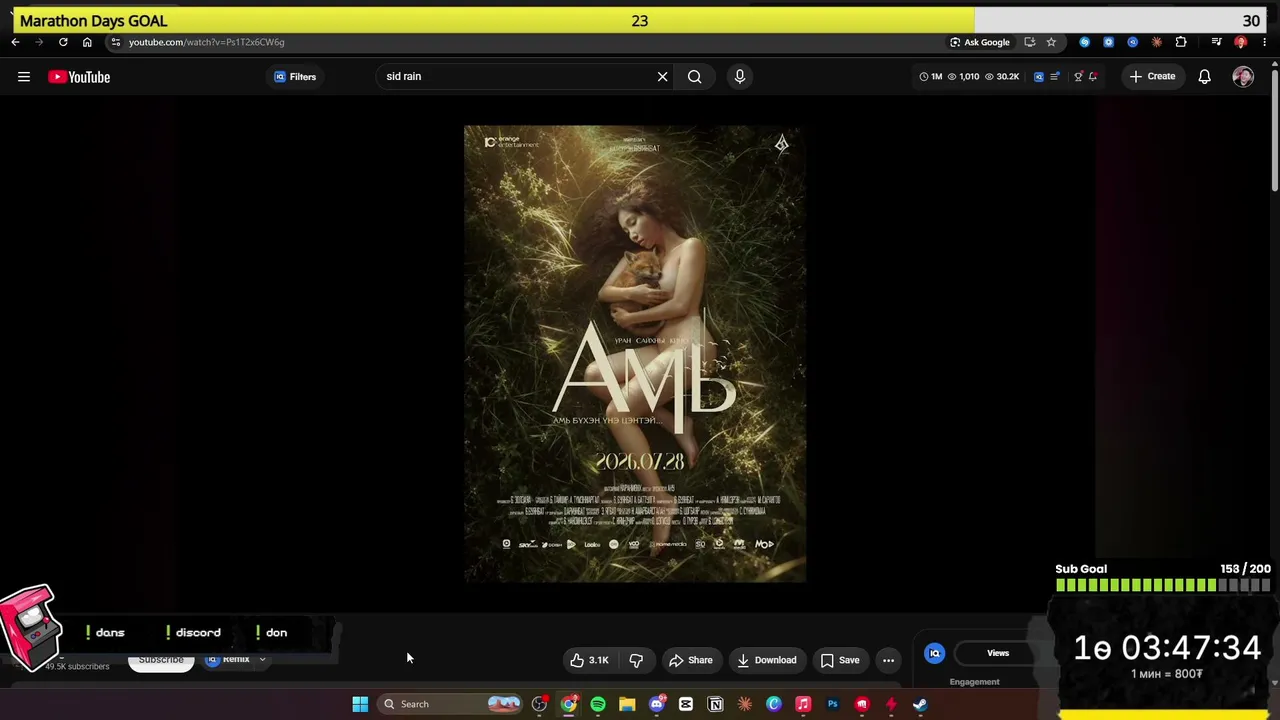Open Spotify from the taskbar

598,704
